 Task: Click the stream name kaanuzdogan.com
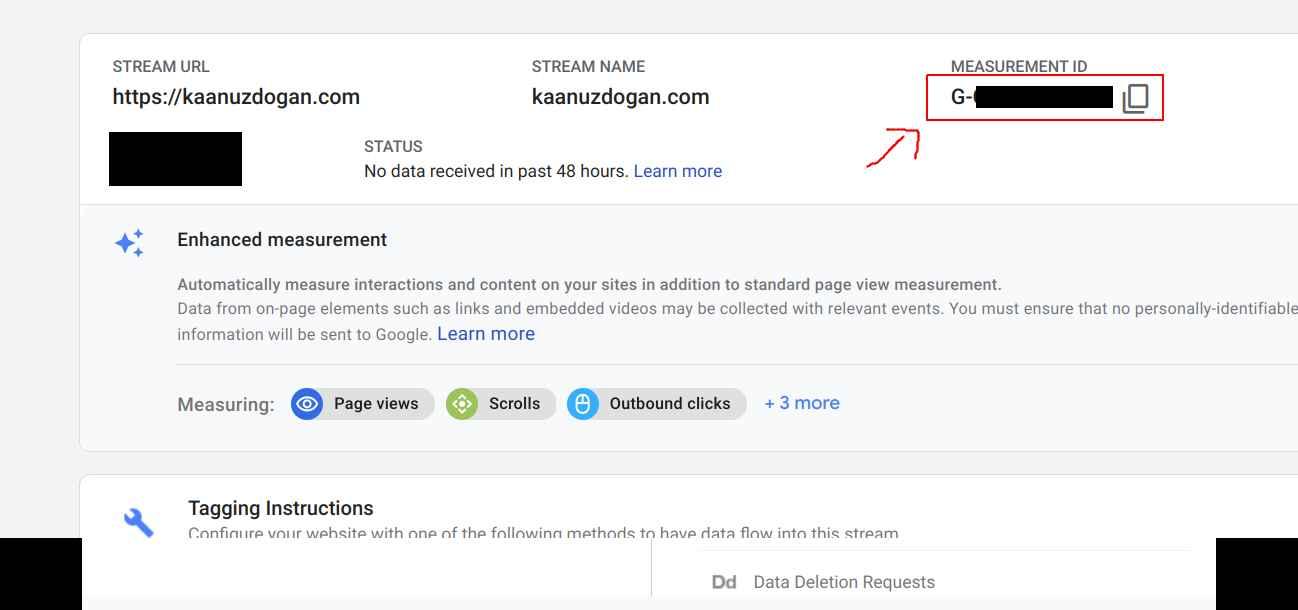(x=620, y=97)
